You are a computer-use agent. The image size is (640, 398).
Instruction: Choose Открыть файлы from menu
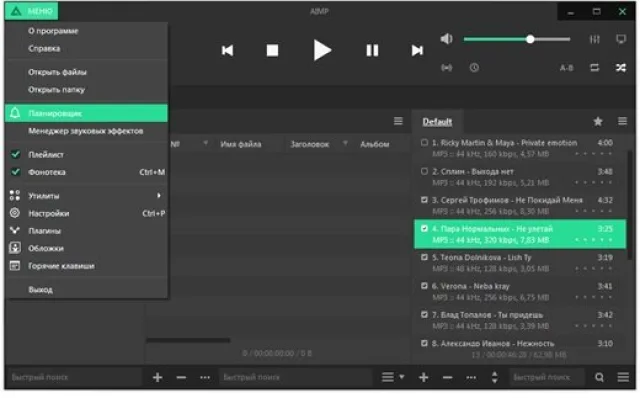86,72
